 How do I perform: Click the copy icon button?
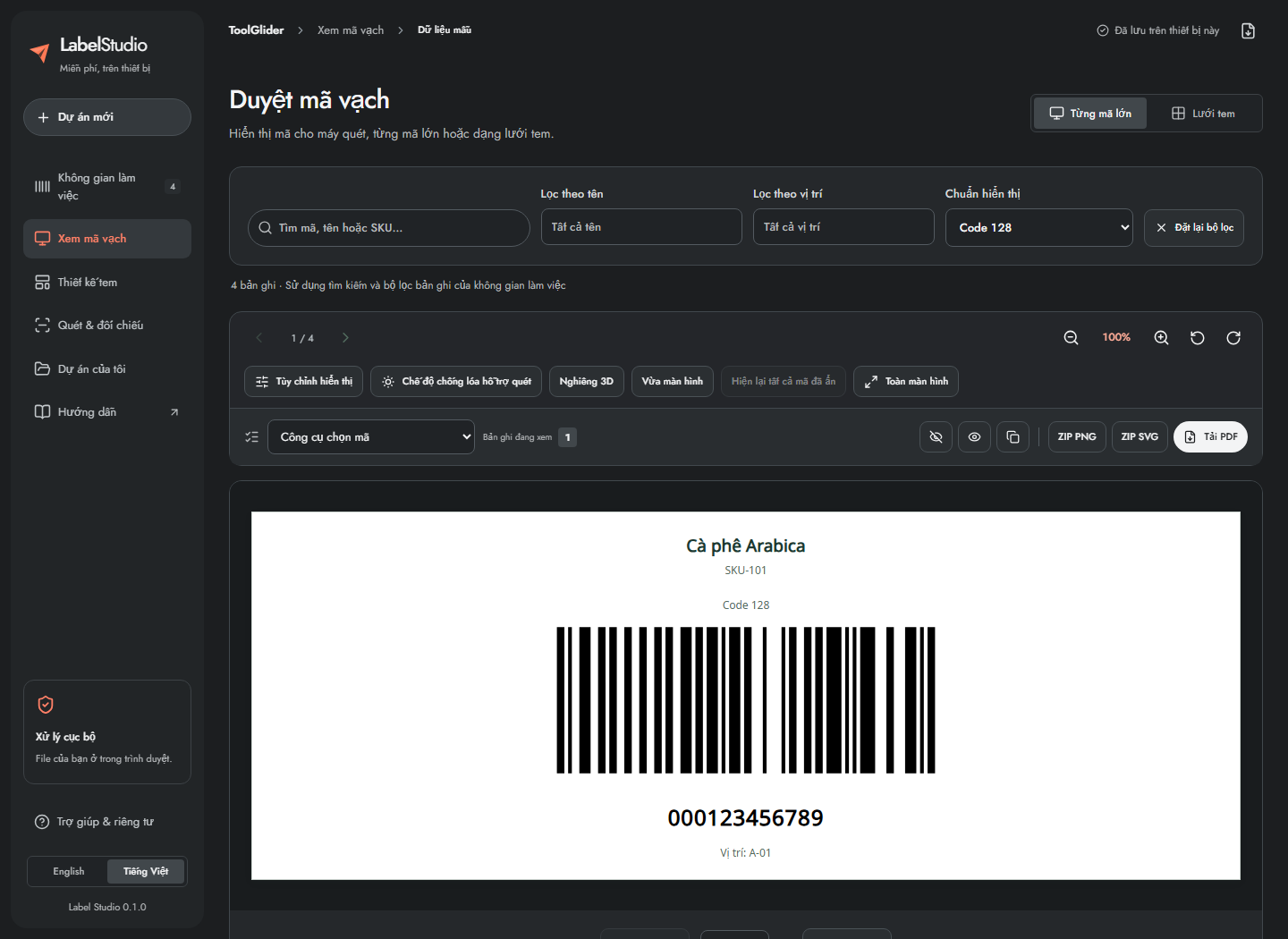1013,437
